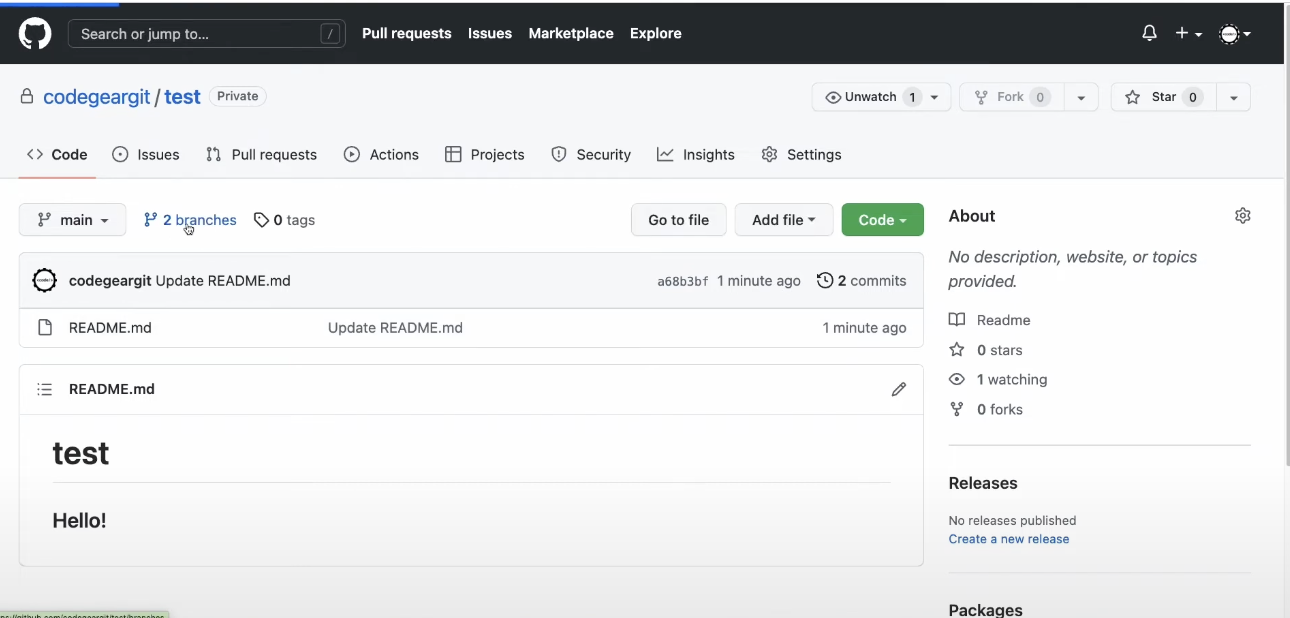This screenshot has width=1290, height=618.
Task: Open the About section settings gear
Action: coord(1242,215)
